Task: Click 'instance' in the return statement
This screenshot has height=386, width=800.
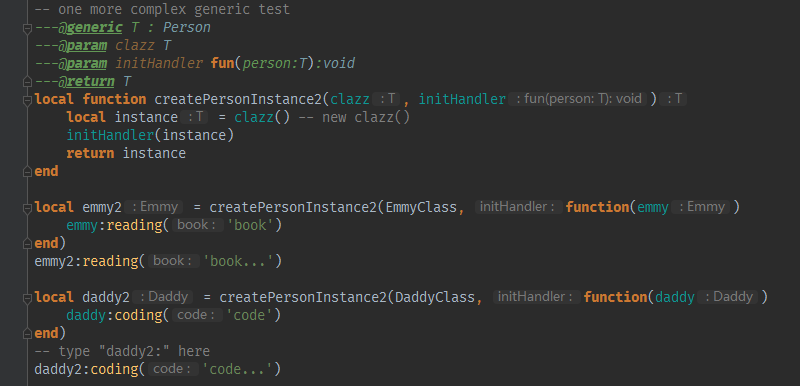Action: coord(154,153)
